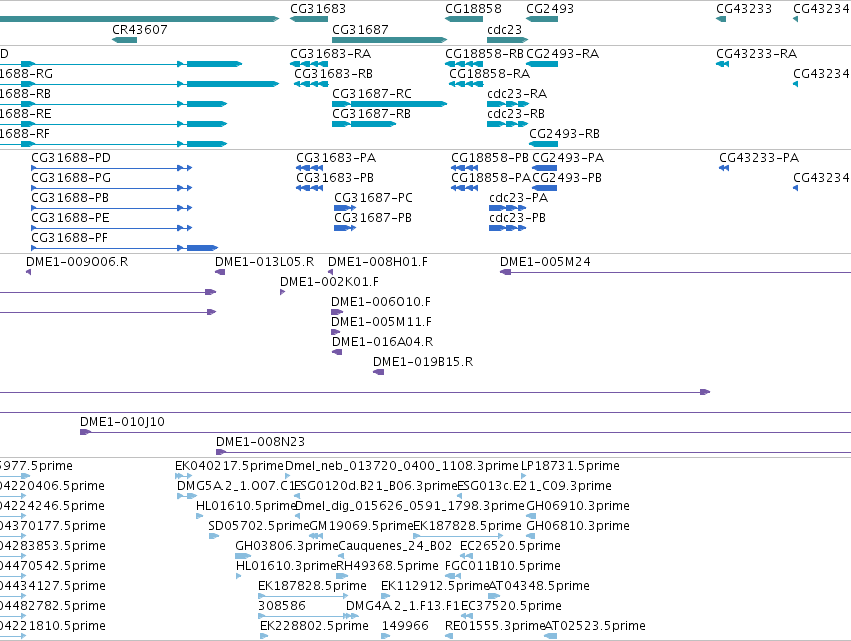Image resolution: width=851 pixels, height=641 pixels.
Task: Select the cdc23-PB protein feature
Action: [507, 228]
